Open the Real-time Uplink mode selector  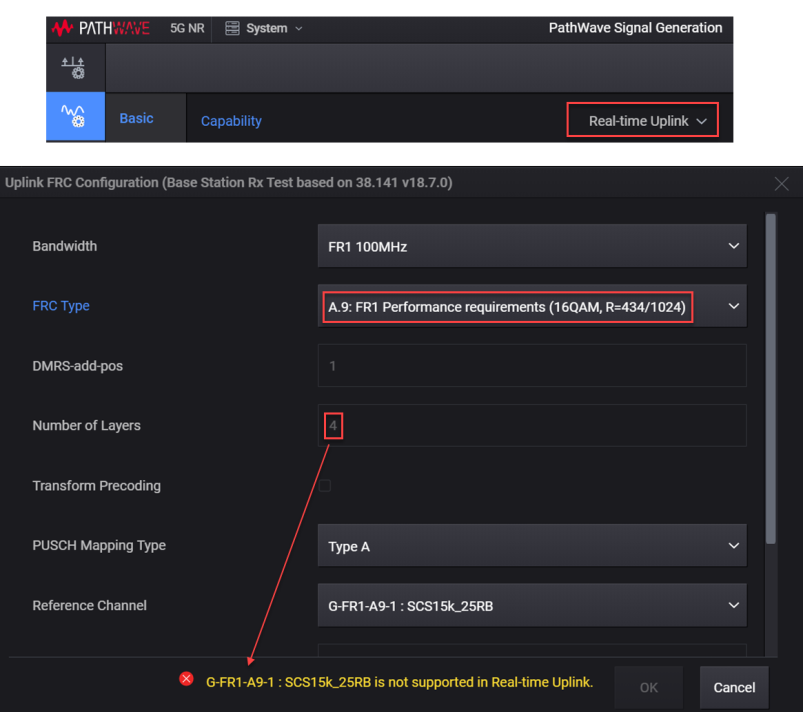tap(642, 121)
